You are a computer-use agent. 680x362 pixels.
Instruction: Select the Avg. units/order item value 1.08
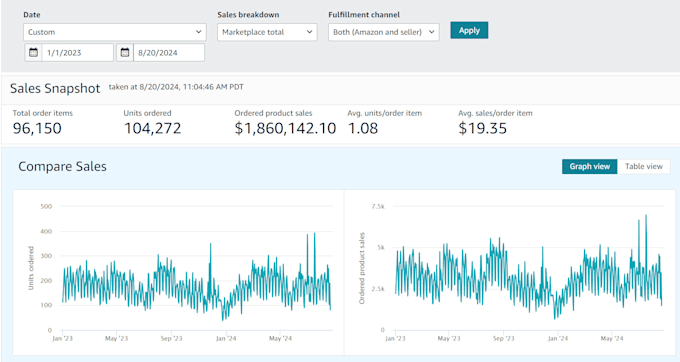363,128
